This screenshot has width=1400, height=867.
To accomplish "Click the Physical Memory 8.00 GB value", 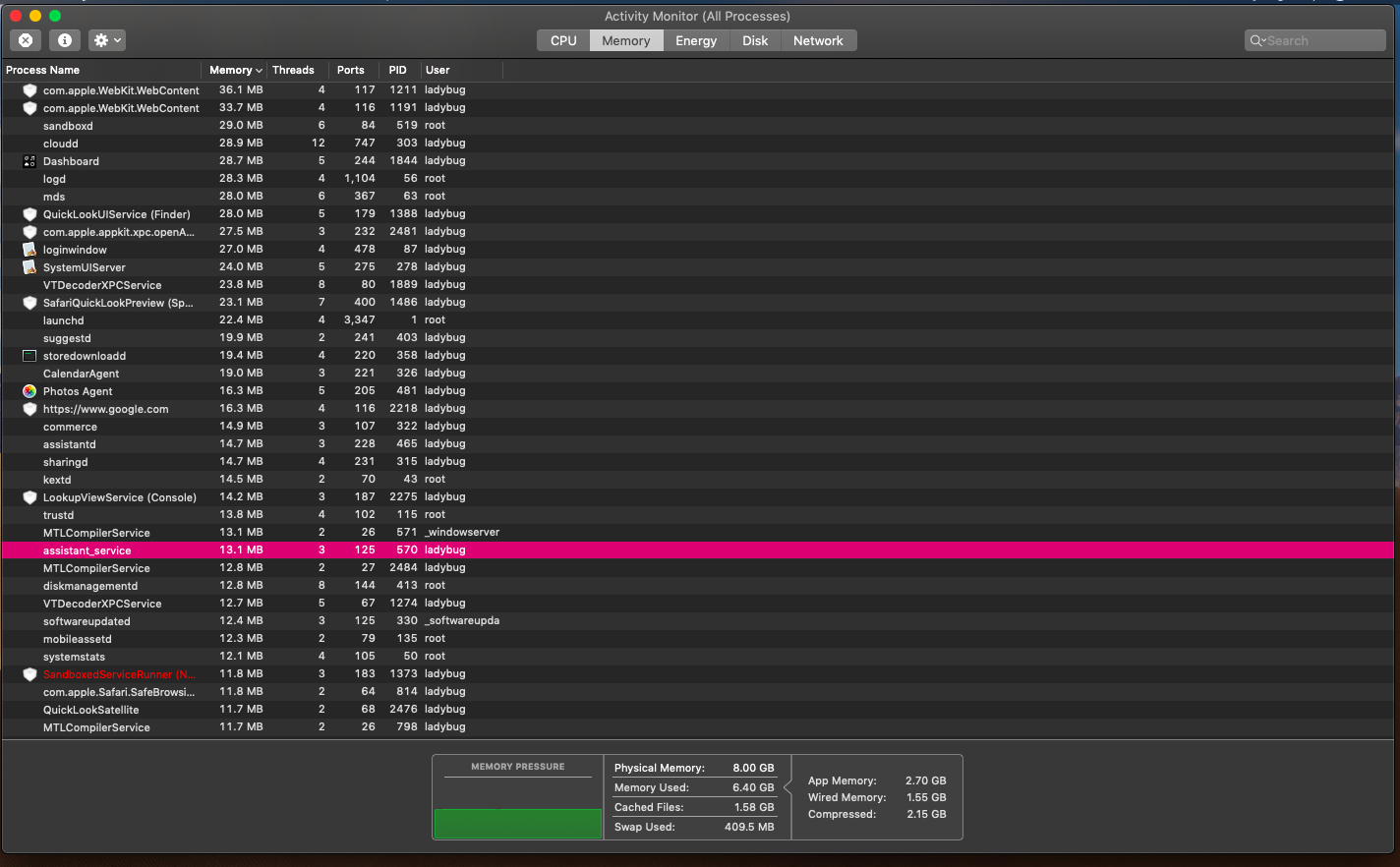I will coord(753,768).
